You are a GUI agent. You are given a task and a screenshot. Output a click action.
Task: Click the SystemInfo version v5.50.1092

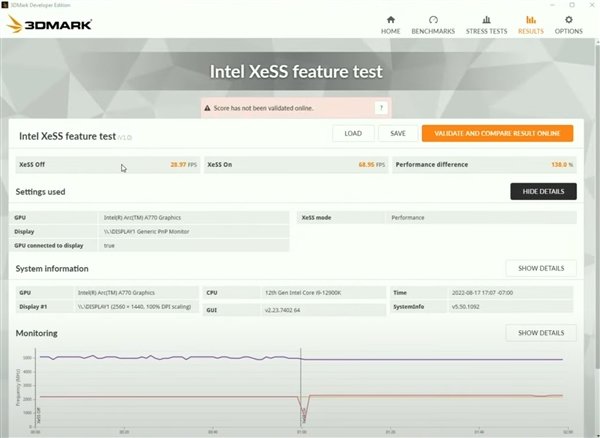coord(465,307)
